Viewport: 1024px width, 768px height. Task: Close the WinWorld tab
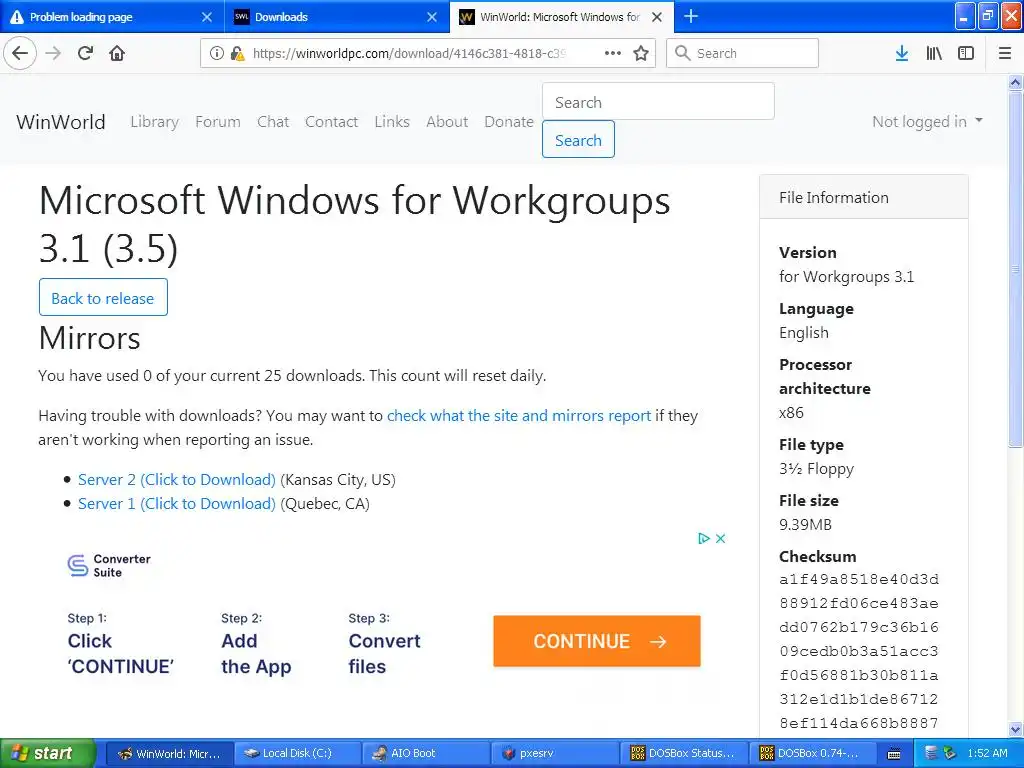[658, 17]
